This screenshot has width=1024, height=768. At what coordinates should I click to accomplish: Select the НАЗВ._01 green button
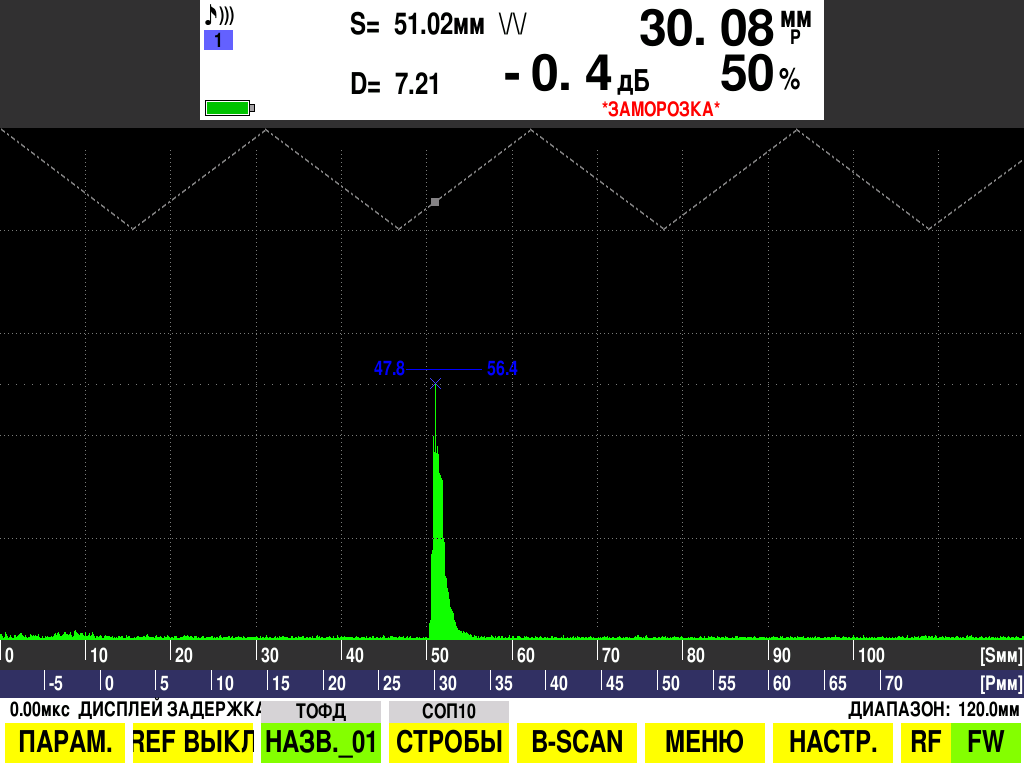(x=320, y=743)
